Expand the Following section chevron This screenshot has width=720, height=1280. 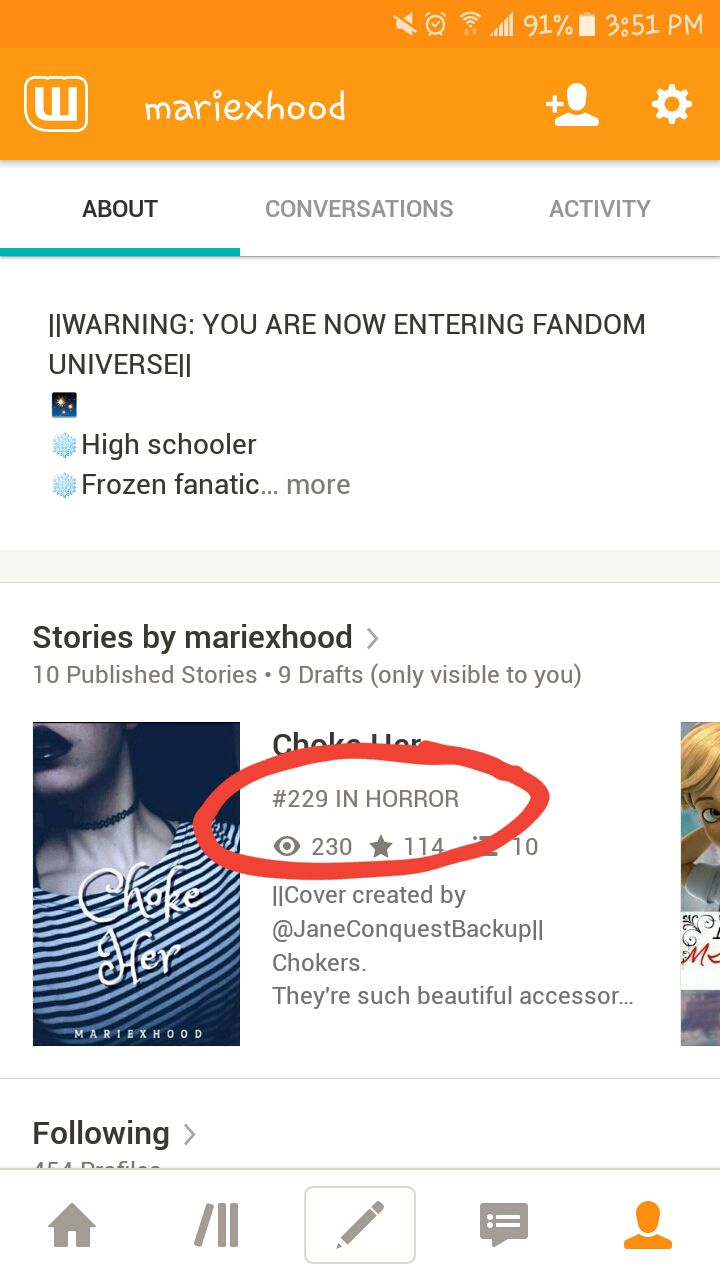coord(189,1134)
